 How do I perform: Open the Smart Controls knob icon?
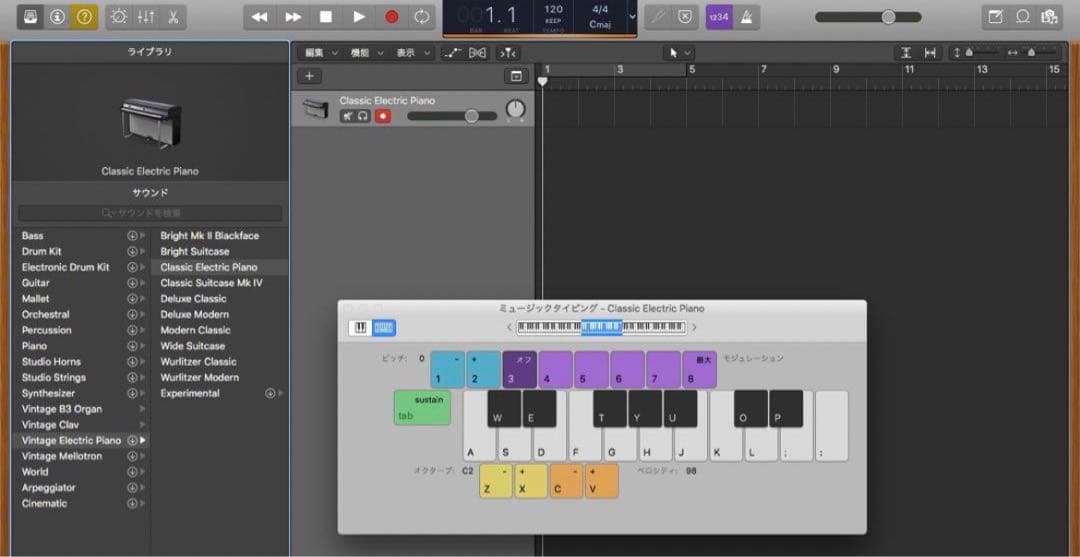click(x=119, y=17)
